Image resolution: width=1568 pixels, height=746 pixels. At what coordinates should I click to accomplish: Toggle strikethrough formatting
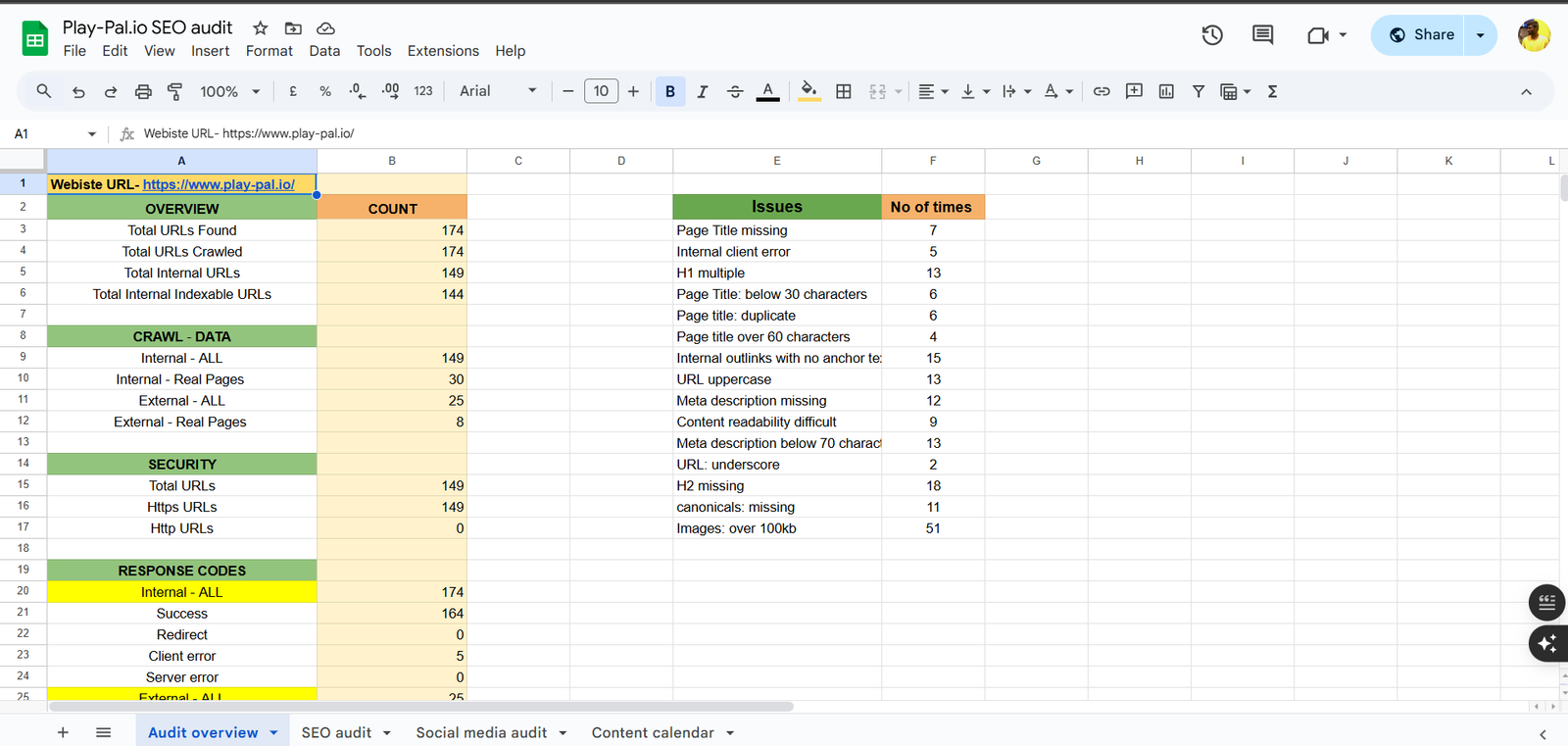tap(735, 91)
